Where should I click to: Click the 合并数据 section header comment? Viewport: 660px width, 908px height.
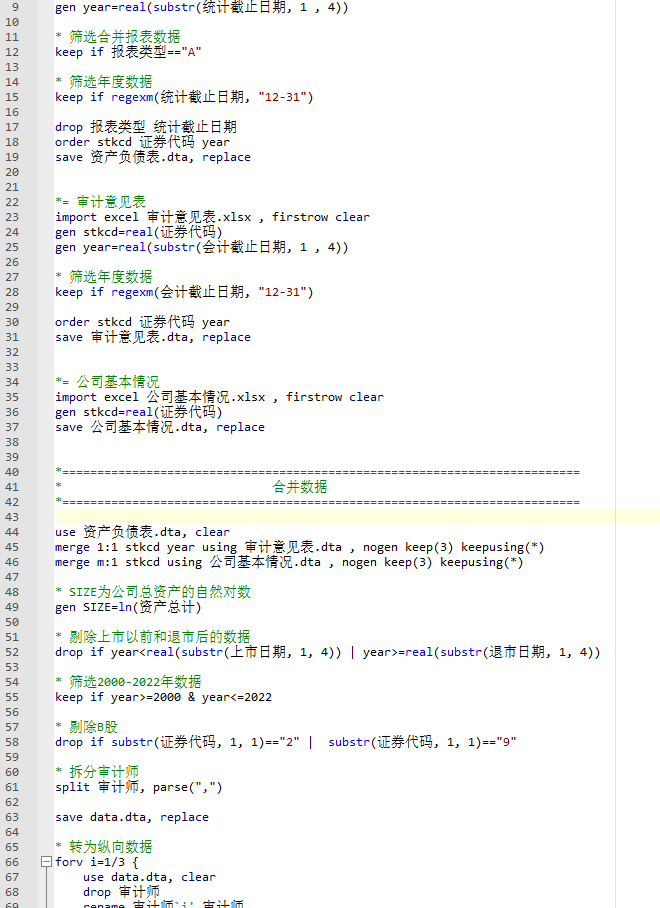(299, 487)
